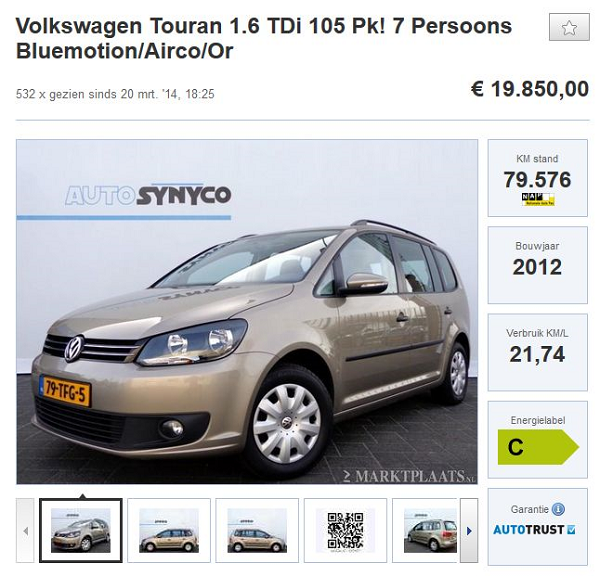The width and height of the screenshot is (600, 576).
Task: Show next thumbnails with right arrow
Action: tap(469, 530)
